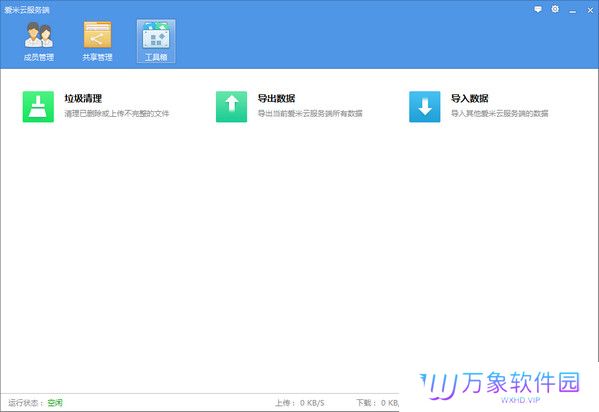This screenshot has width=599, height=412.
Task: Click the green broom 垃圾清理 icon
Action: (38, 107)
